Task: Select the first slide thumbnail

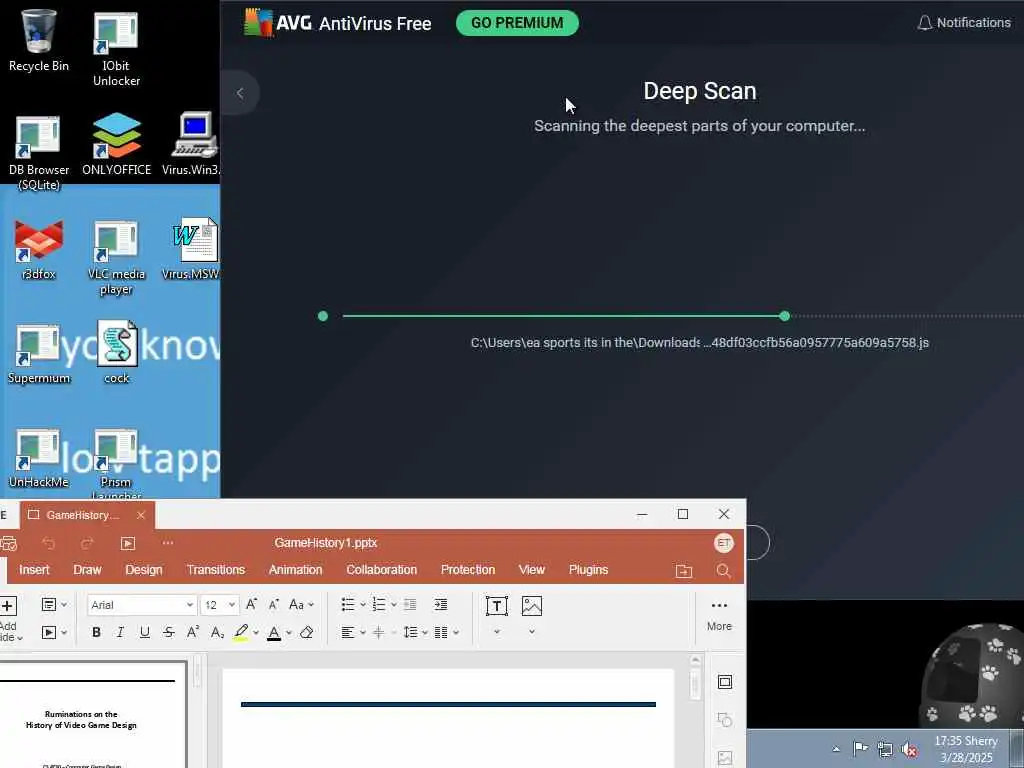Action: [91, 715]
